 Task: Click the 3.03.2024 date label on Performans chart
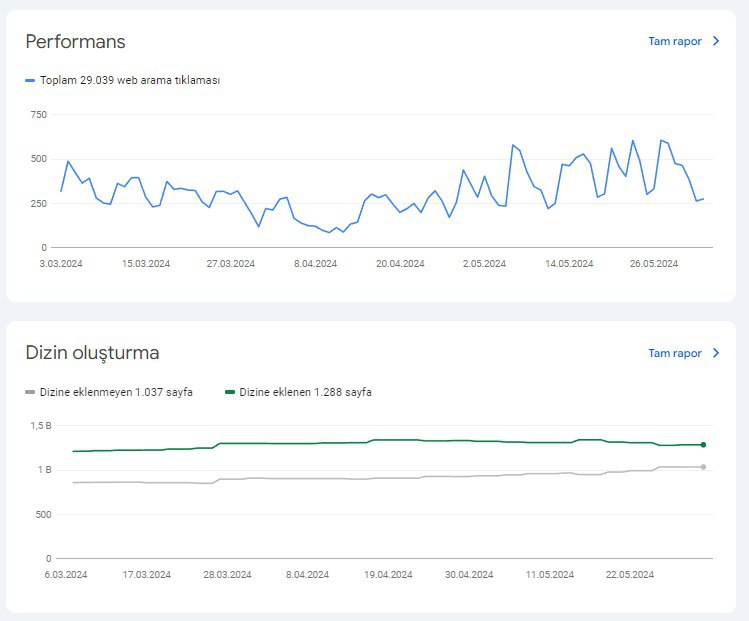[61, 264]
